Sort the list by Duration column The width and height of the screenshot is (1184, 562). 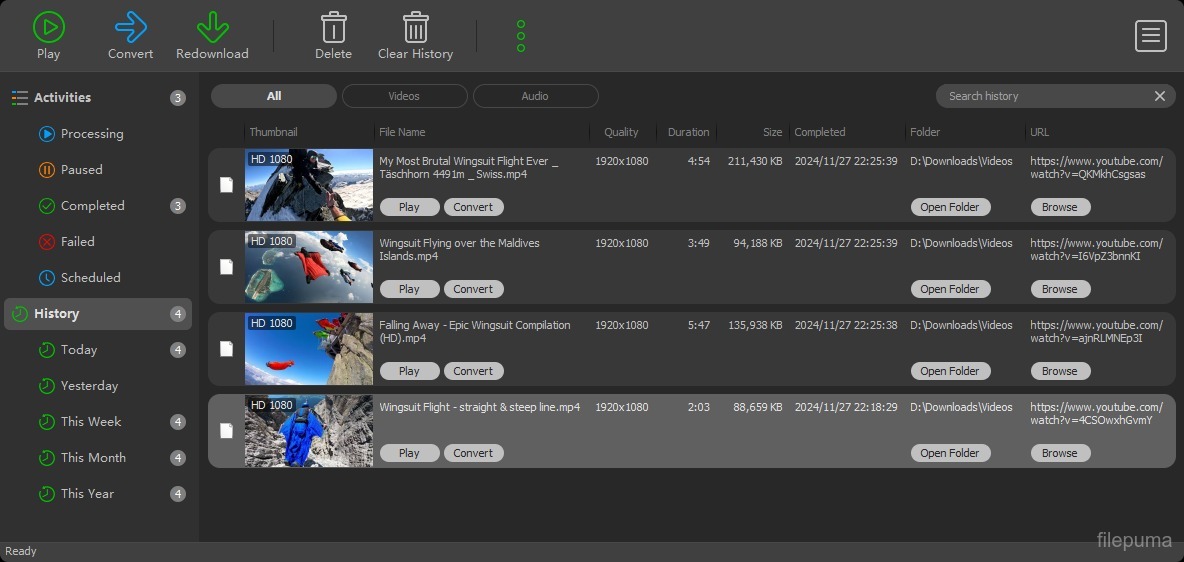688,132
